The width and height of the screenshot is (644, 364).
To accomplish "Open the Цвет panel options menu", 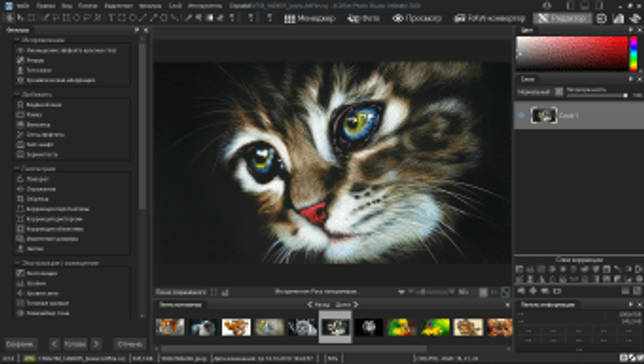I will pos(631,30).
